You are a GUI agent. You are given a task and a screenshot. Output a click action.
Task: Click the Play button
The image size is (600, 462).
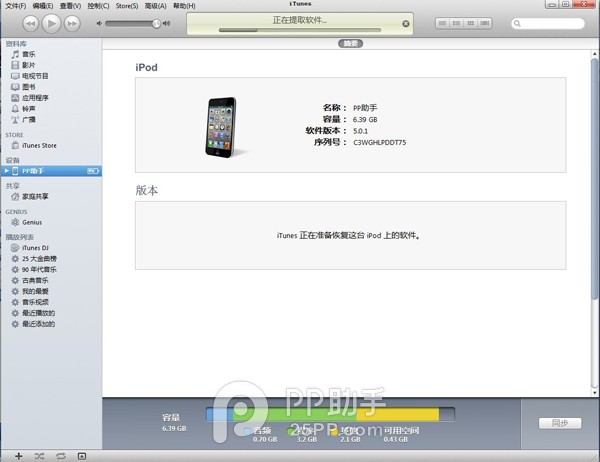pos(51,24)
